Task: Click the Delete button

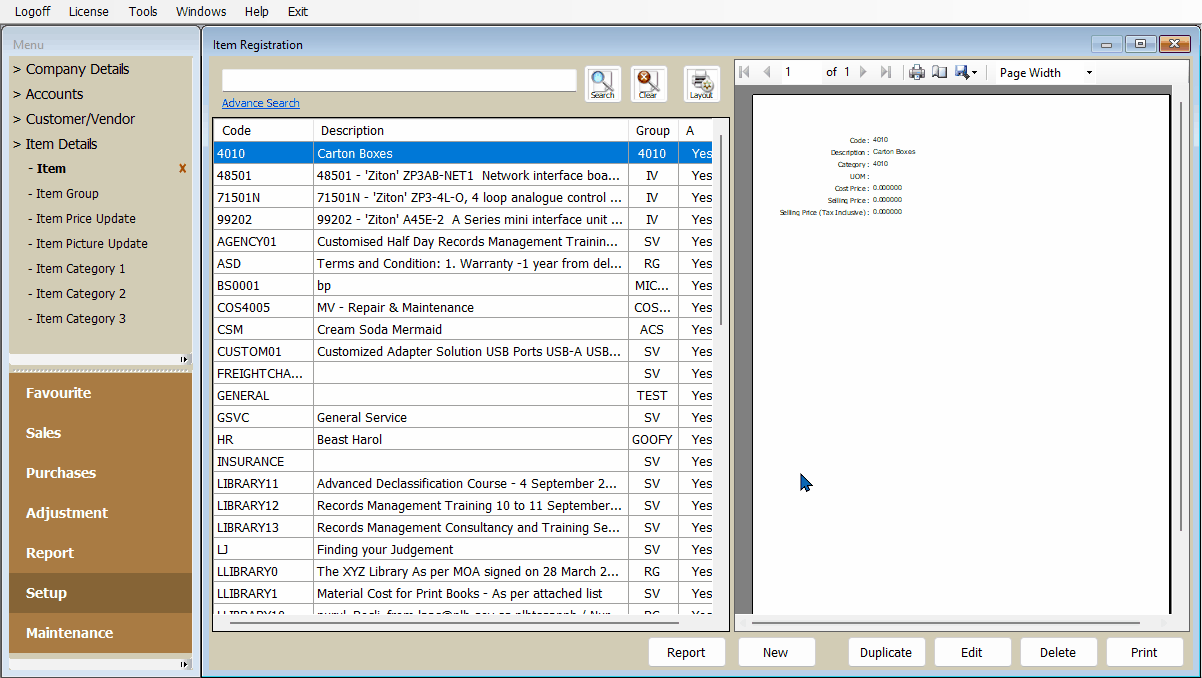Action: pos(1058,652)
